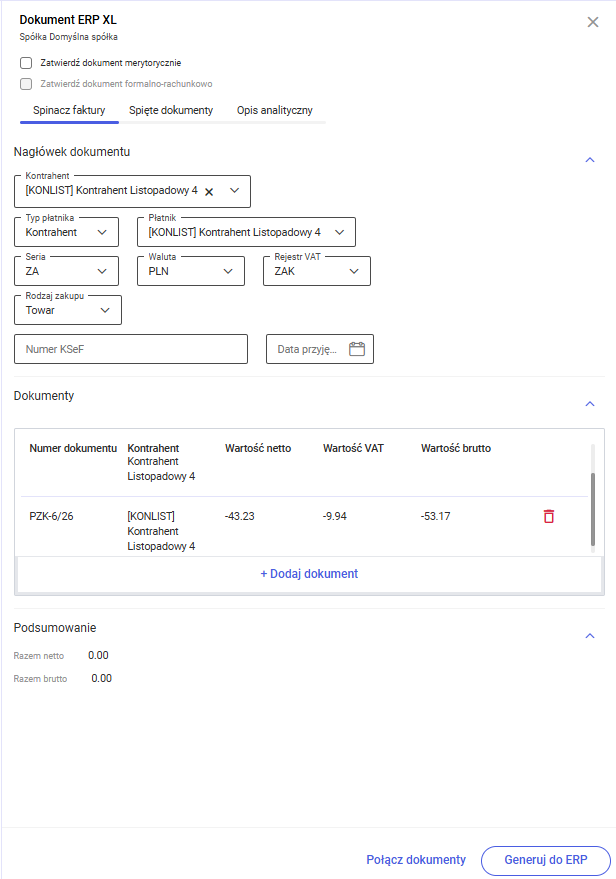Image resolution: width=616 pixels, height=879 pixels.
Task: Collapse the Podsumowanie section
Action: [x=589, y=636]
